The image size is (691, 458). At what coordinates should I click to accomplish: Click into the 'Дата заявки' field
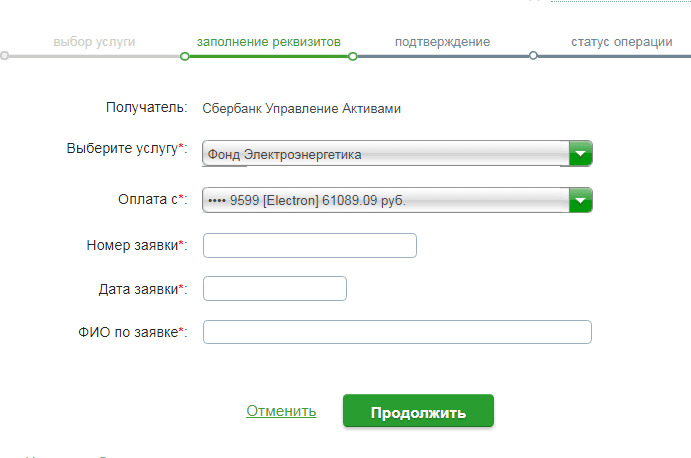[274, 289]
